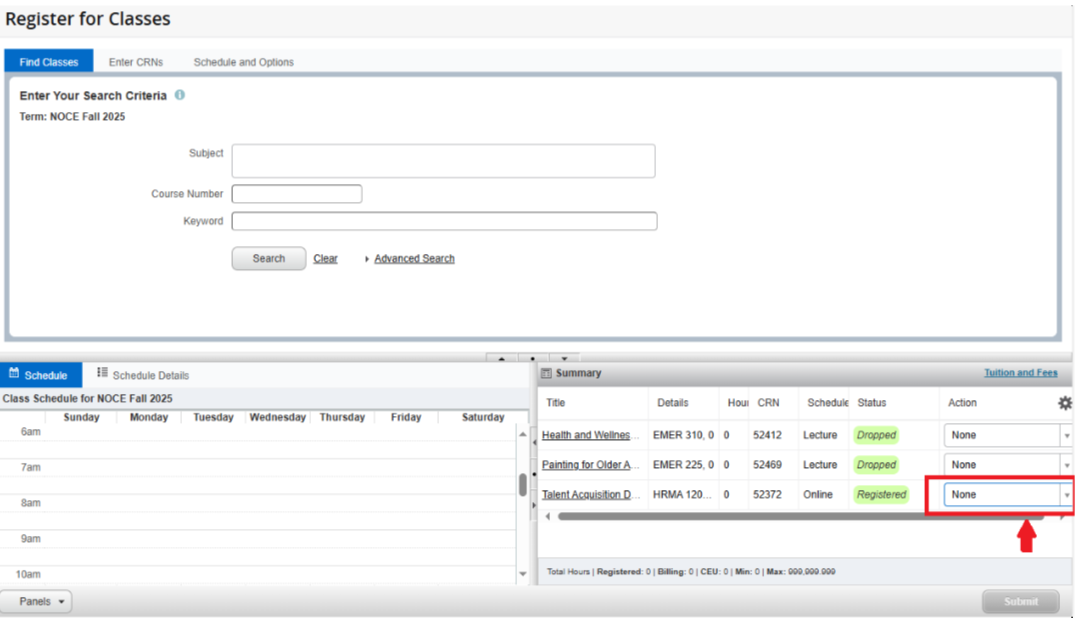Open the Summary column settings gear
The image size is (1075, 618).
click(x=1064, y=403)
